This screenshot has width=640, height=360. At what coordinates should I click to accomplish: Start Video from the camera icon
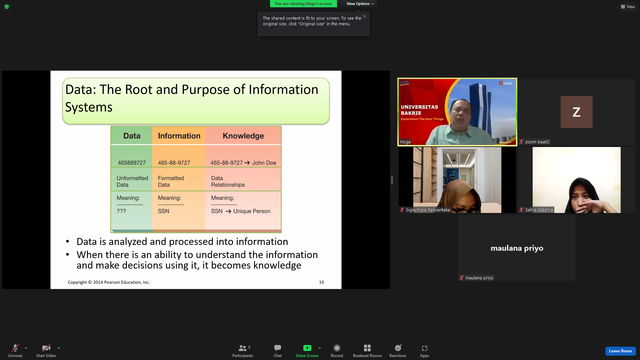[46, 350]
